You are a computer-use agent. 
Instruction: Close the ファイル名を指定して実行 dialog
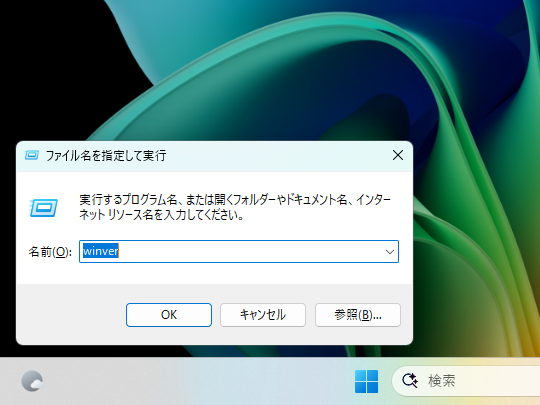(398, 155)
